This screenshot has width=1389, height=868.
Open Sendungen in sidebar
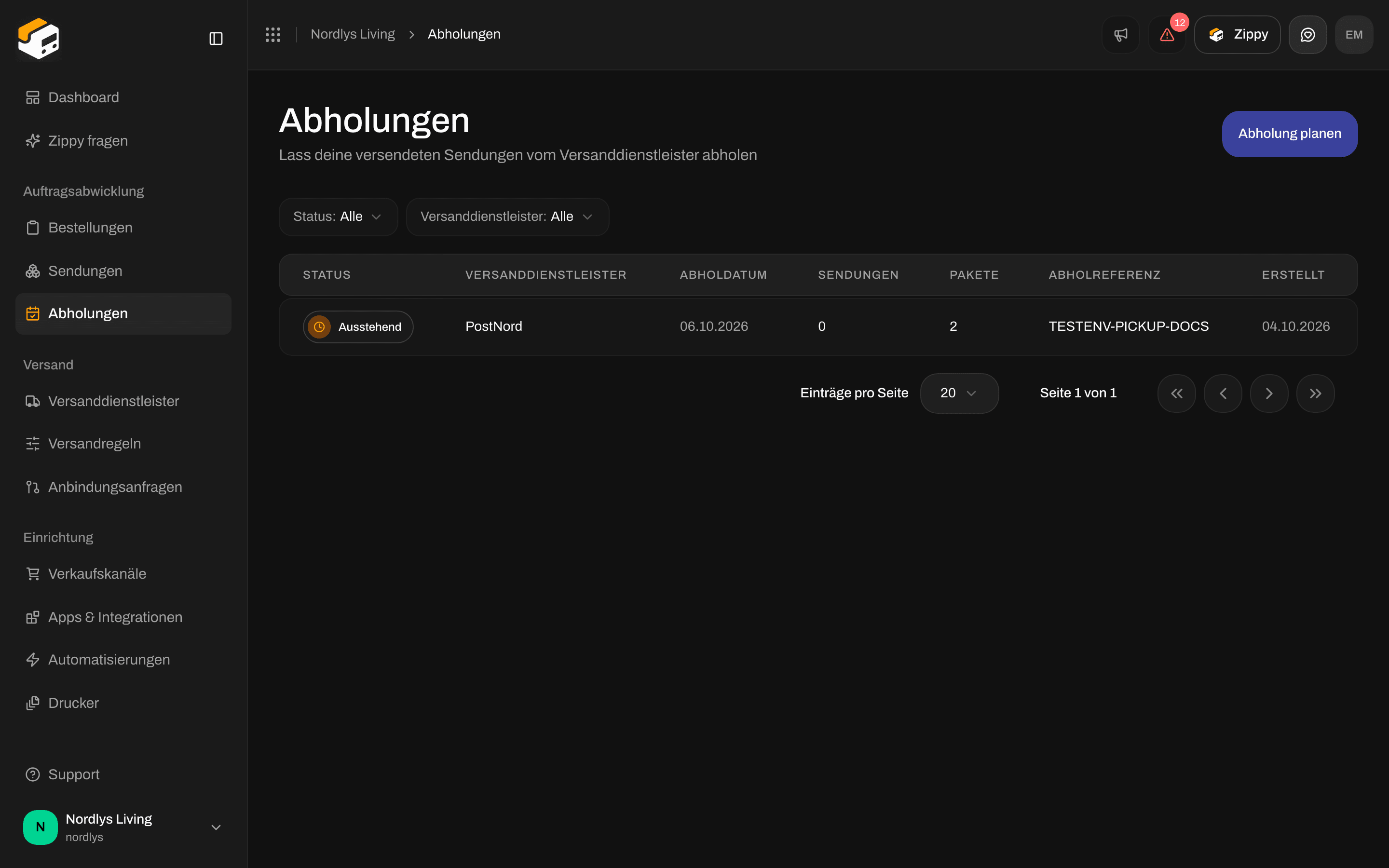123,271
